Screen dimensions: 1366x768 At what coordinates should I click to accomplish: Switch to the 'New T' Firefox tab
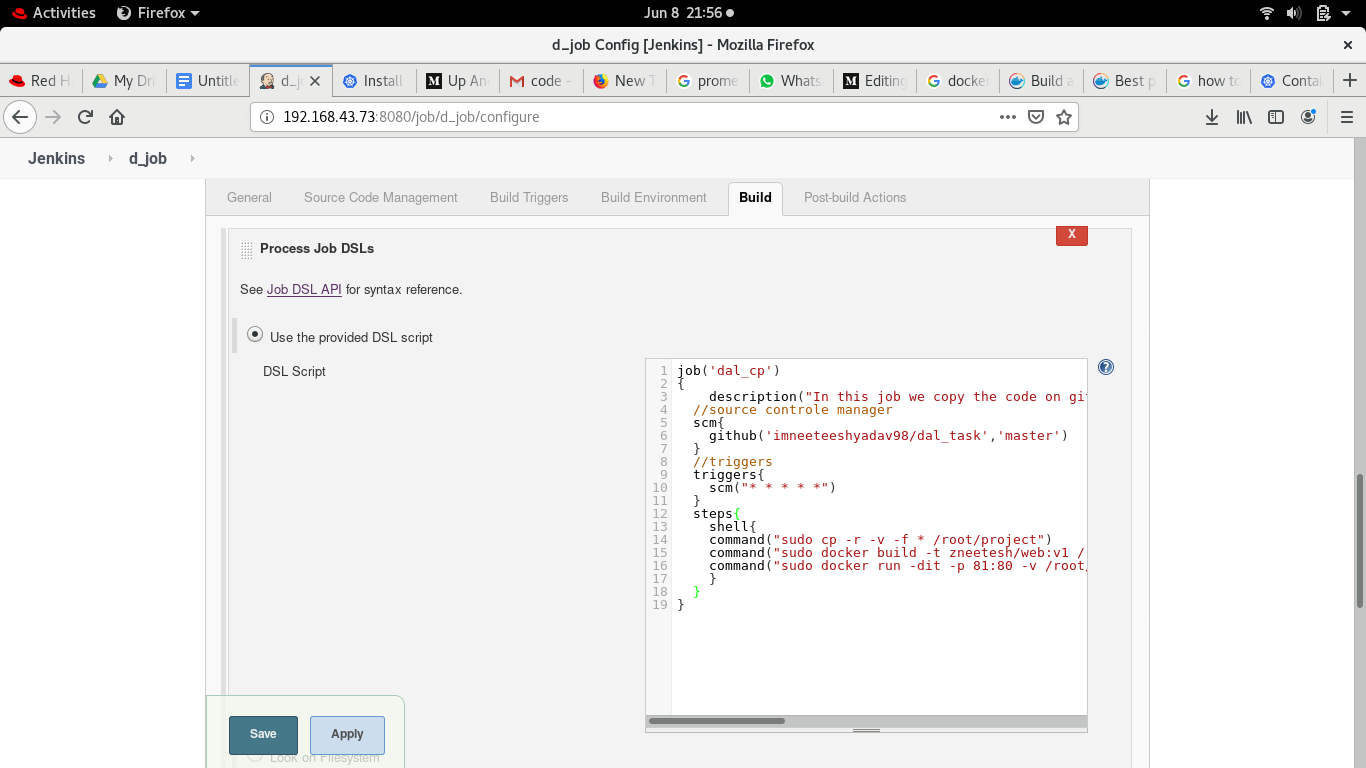coord(625,81)
